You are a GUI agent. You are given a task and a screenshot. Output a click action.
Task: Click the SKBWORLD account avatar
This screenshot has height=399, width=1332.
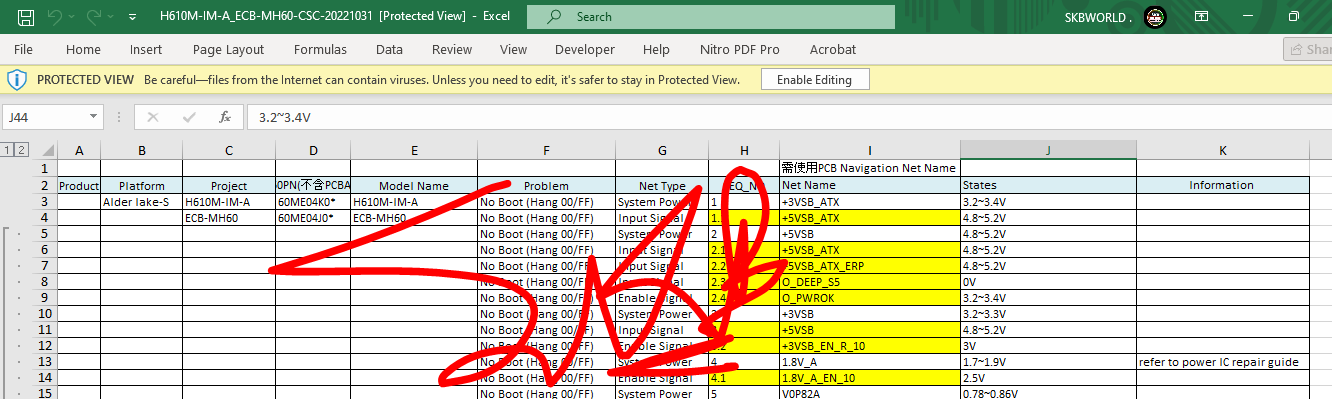1156,17
